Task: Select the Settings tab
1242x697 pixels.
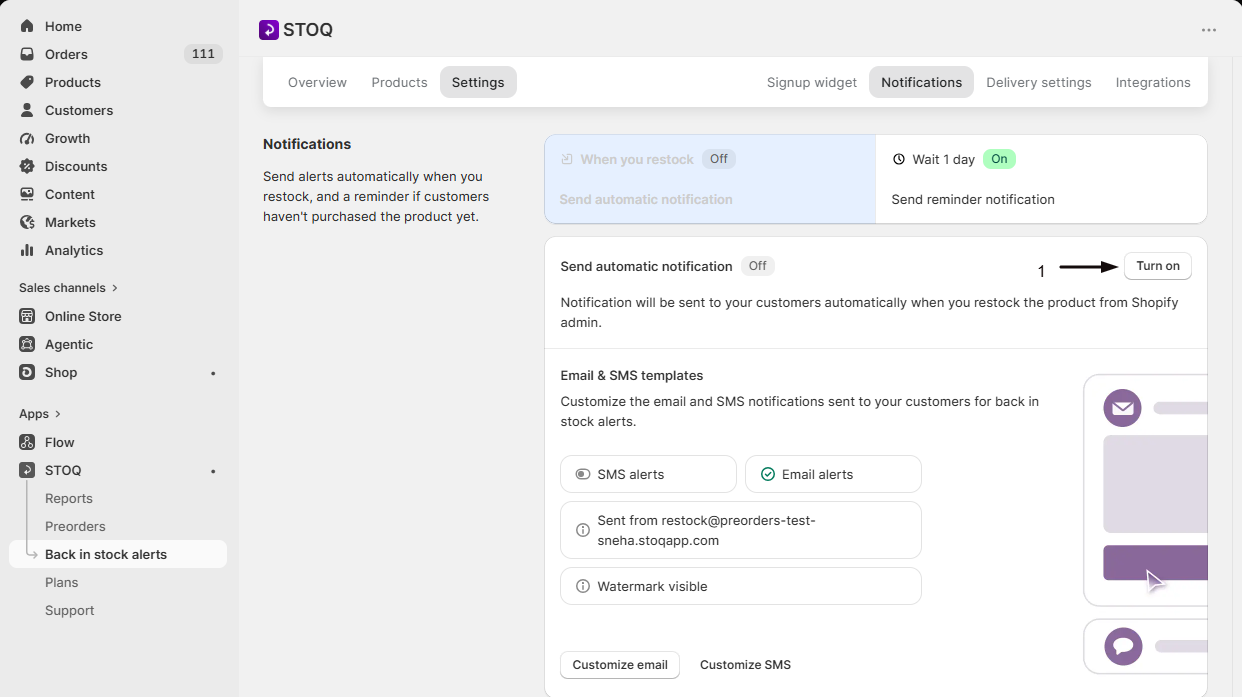Action: (478, 82)
